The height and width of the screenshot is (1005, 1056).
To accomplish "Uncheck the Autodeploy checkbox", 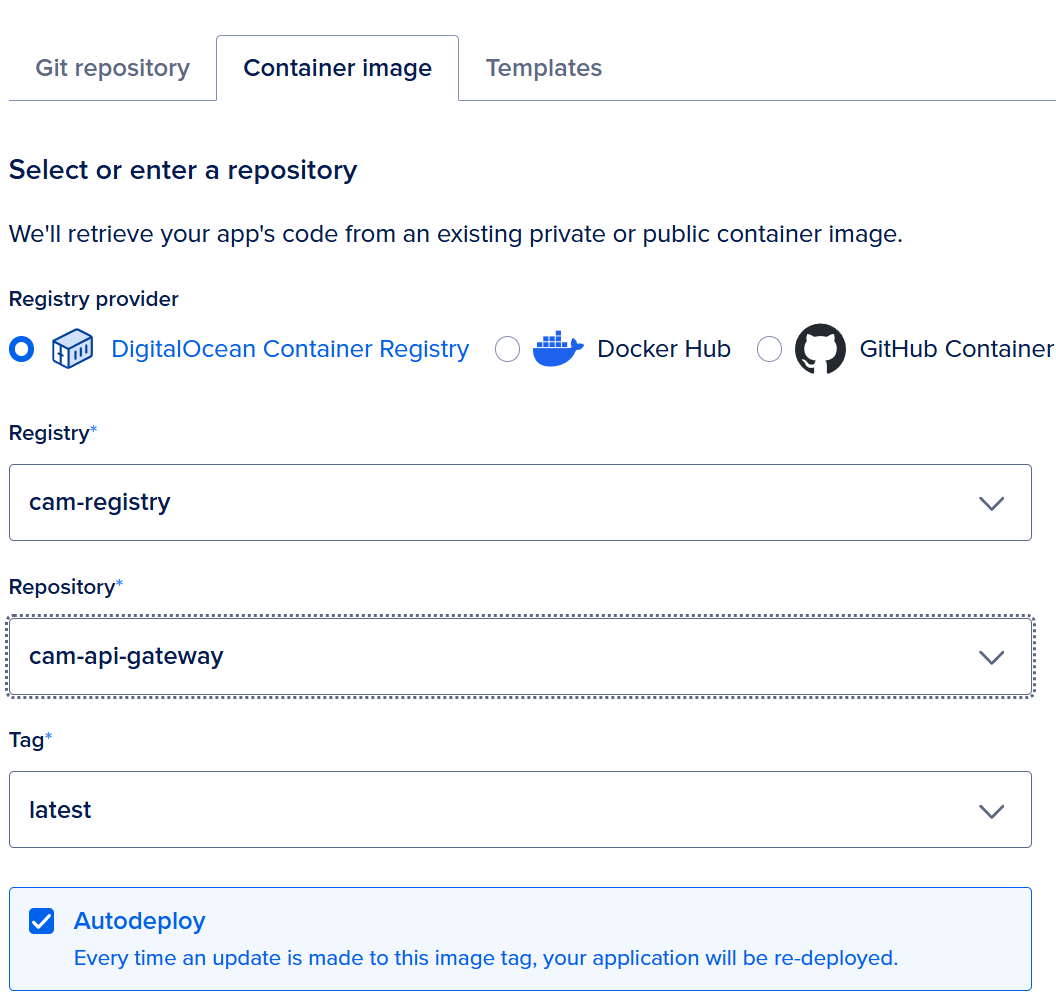I will point(42,921).
